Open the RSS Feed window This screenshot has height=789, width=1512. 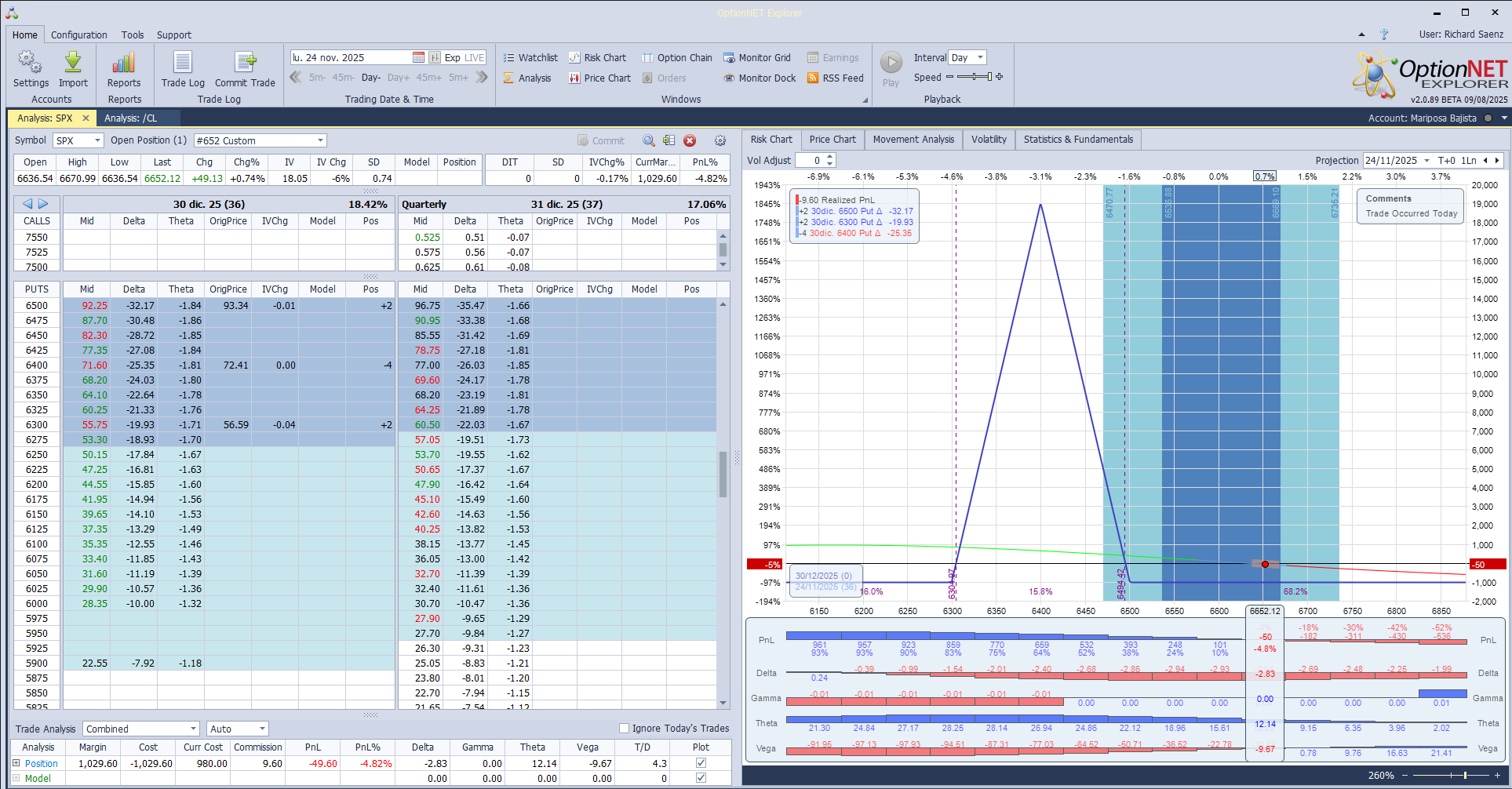point(836,78)
